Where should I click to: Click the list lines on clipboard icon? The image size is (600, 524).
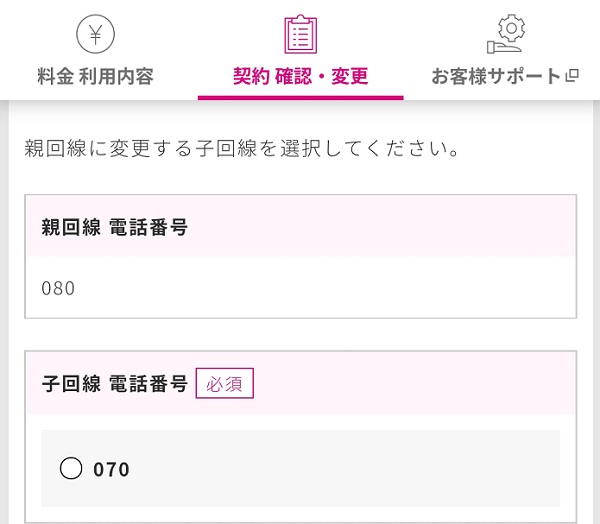pos(301,37)
